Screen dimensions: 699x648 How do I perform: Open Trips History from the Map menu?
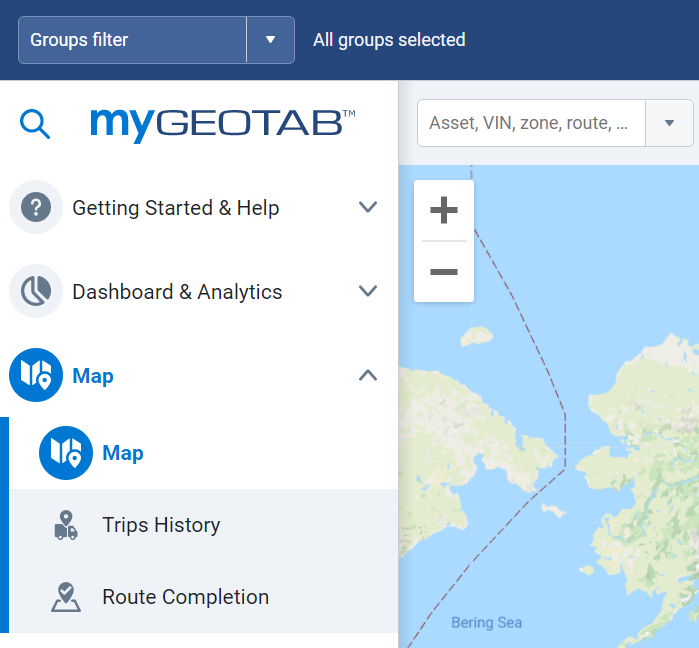161,525
